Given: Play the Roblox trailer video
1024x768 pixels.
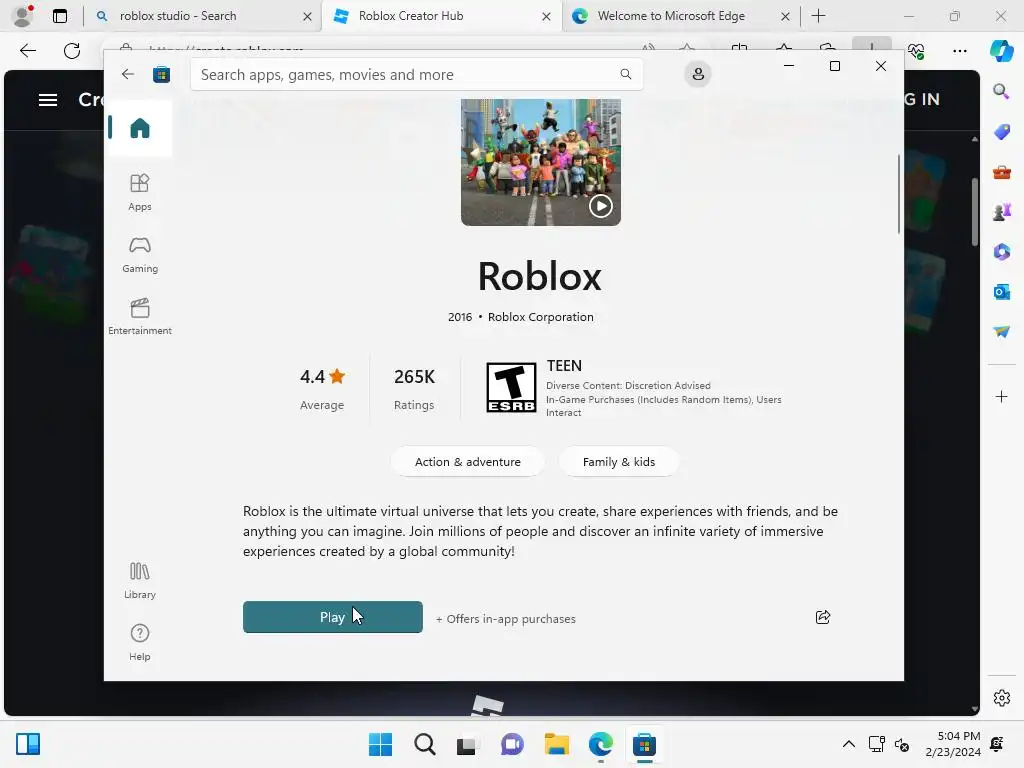Looking at the screenshot, I should (600, 206).
